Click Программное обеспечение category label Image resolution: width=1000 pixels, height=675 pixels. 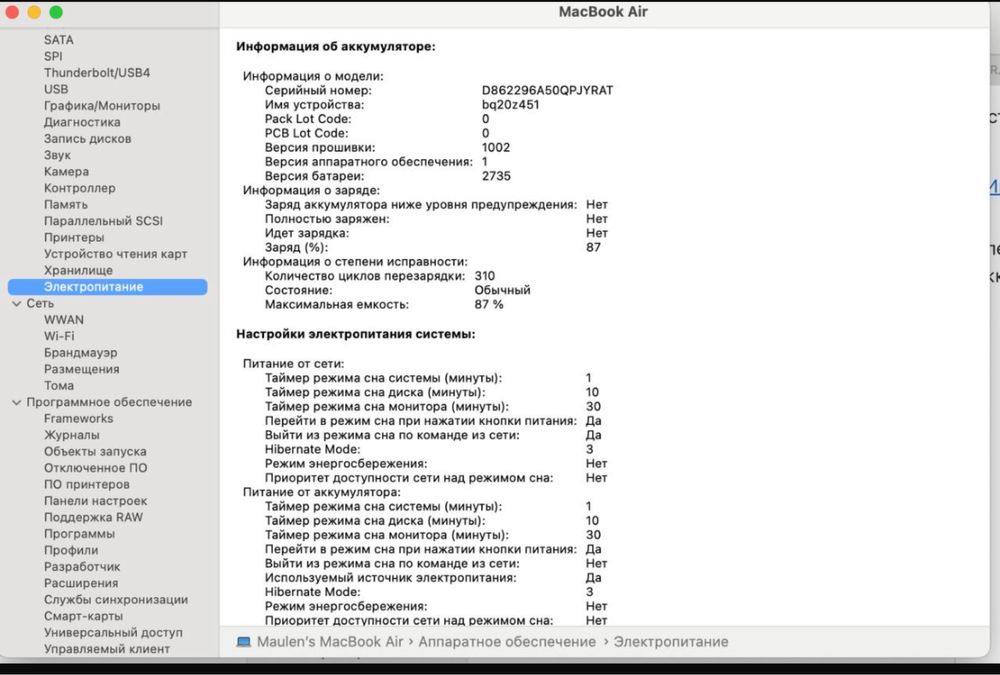coord(109,403)
